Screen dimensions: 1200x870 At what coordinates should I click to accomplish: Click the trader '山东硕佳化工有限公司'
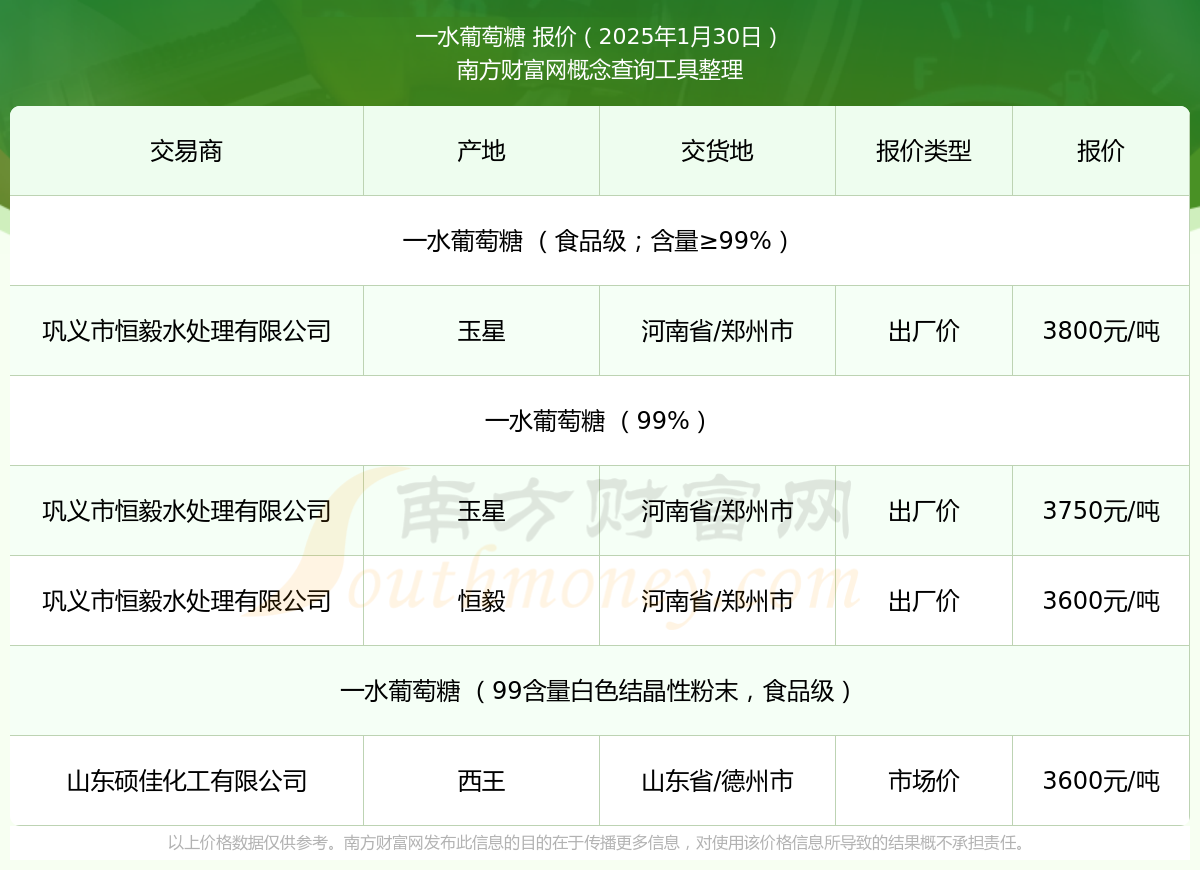(186, 781)
